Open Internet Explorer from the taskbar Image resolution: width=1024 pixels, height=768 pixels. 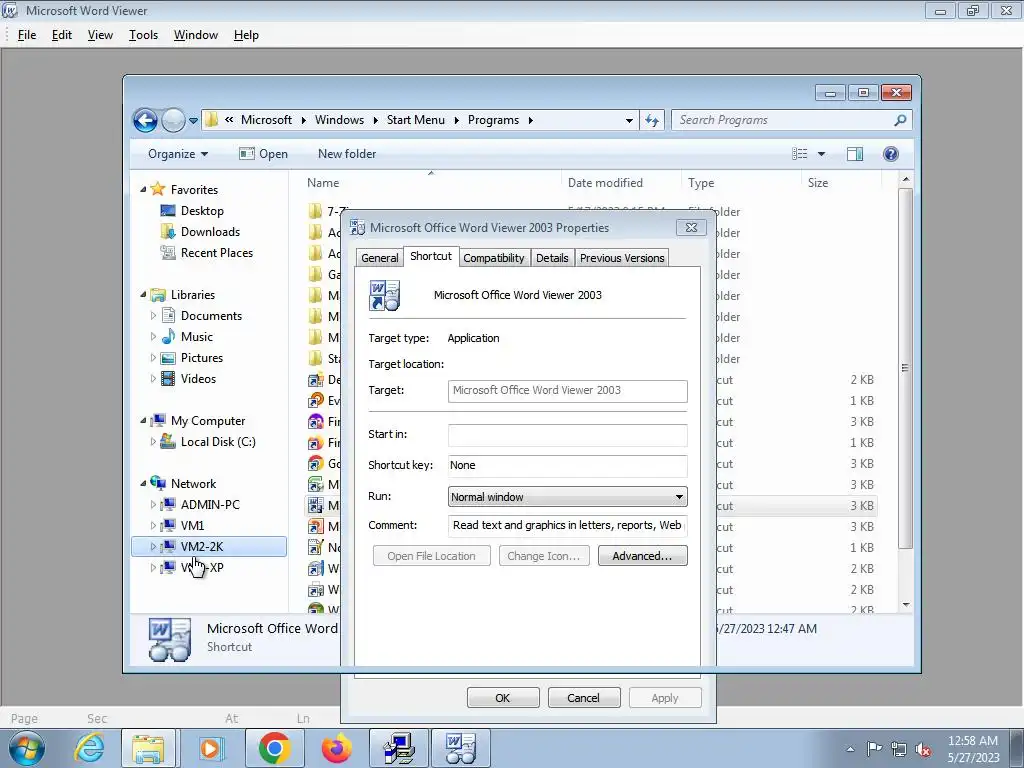pyautogui.click(x=89, y=748)
